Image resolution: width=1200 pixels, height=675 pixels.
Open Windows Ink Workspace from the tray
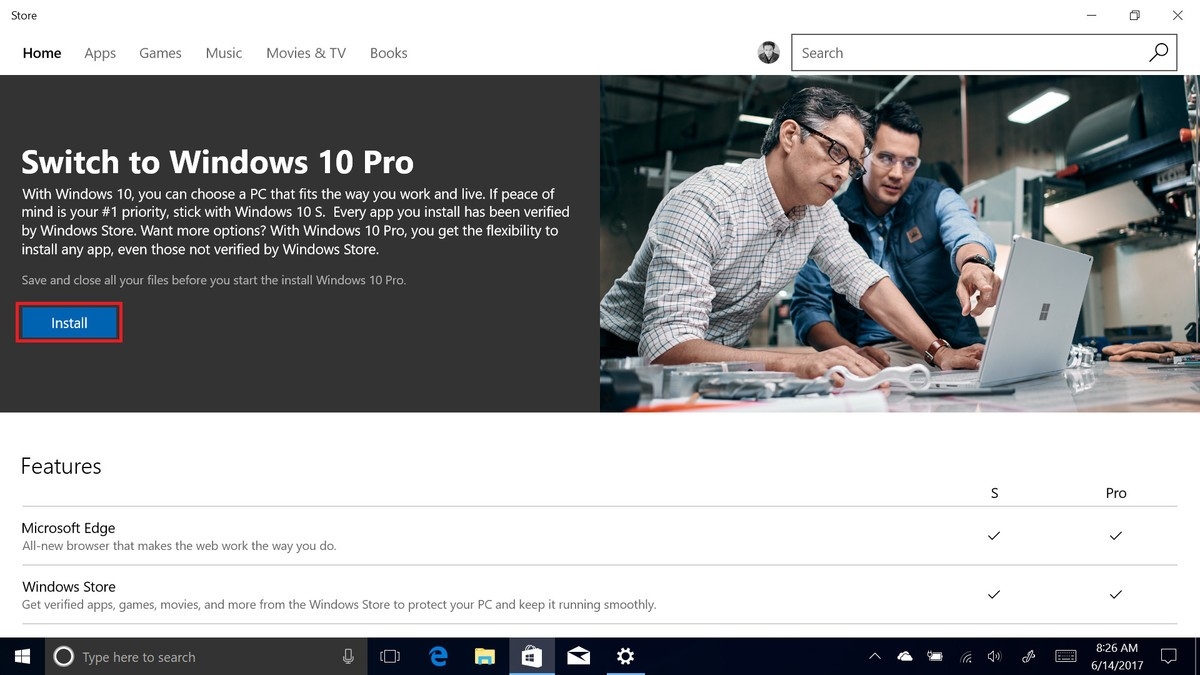1028,656
